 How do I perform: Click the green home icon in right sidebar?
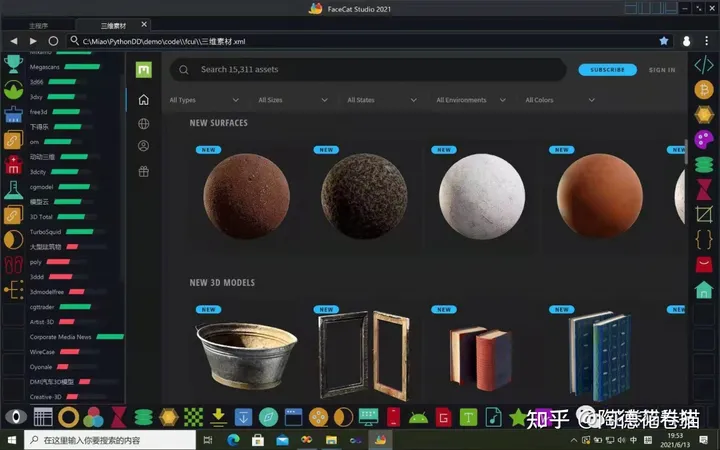coord(704,289)
